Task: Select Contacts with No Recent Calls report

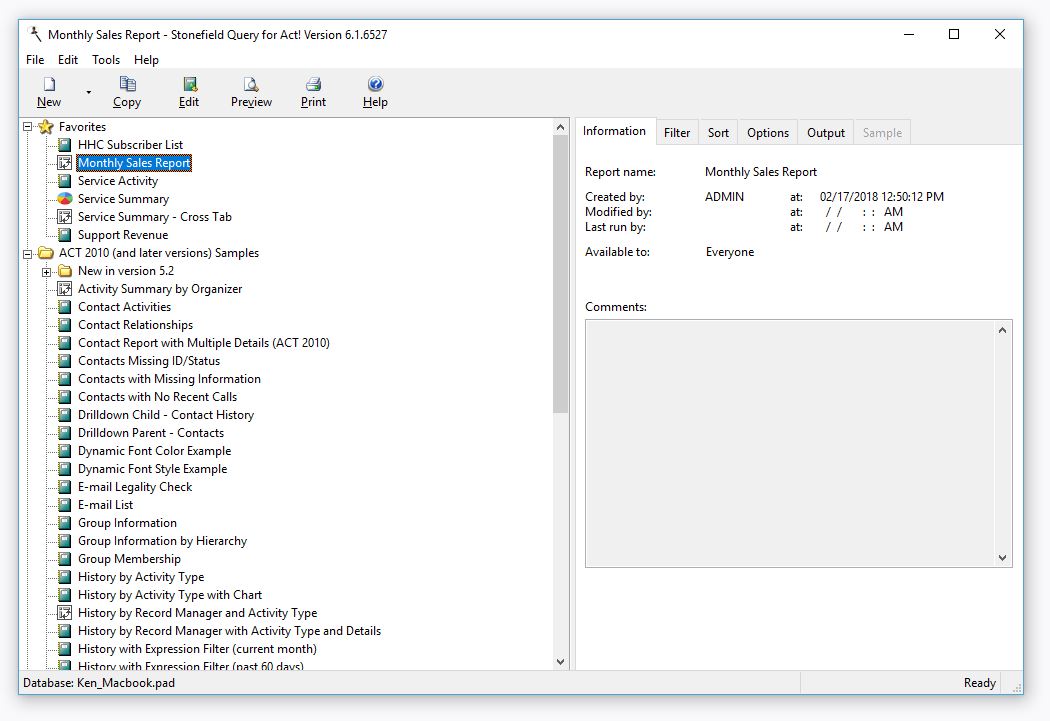Action: 157,397
